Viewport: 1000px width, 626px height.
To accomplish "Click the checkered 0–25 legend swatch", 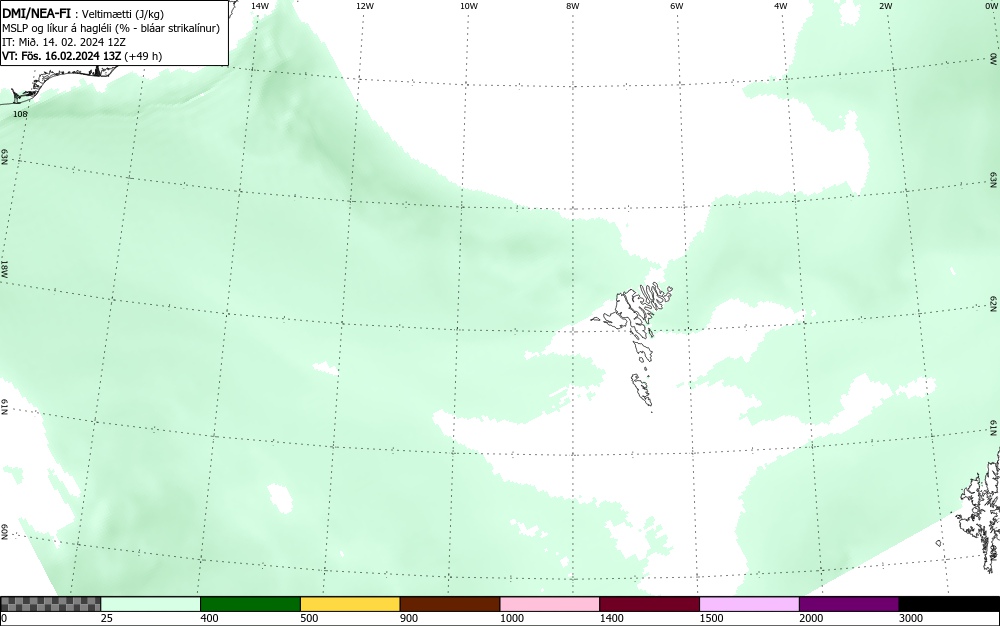I will [50, 604].
